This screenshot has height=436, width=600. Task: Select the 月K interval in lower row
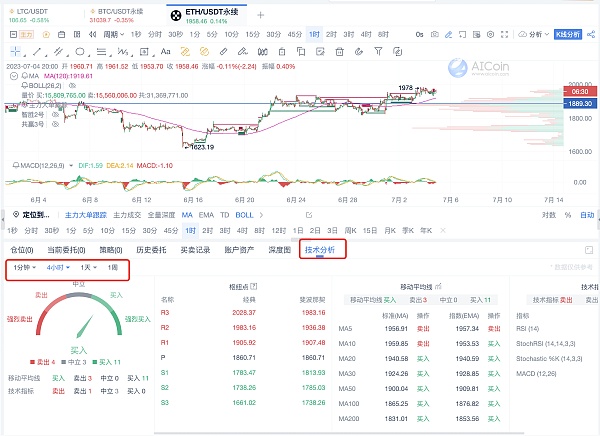point(390,230)
